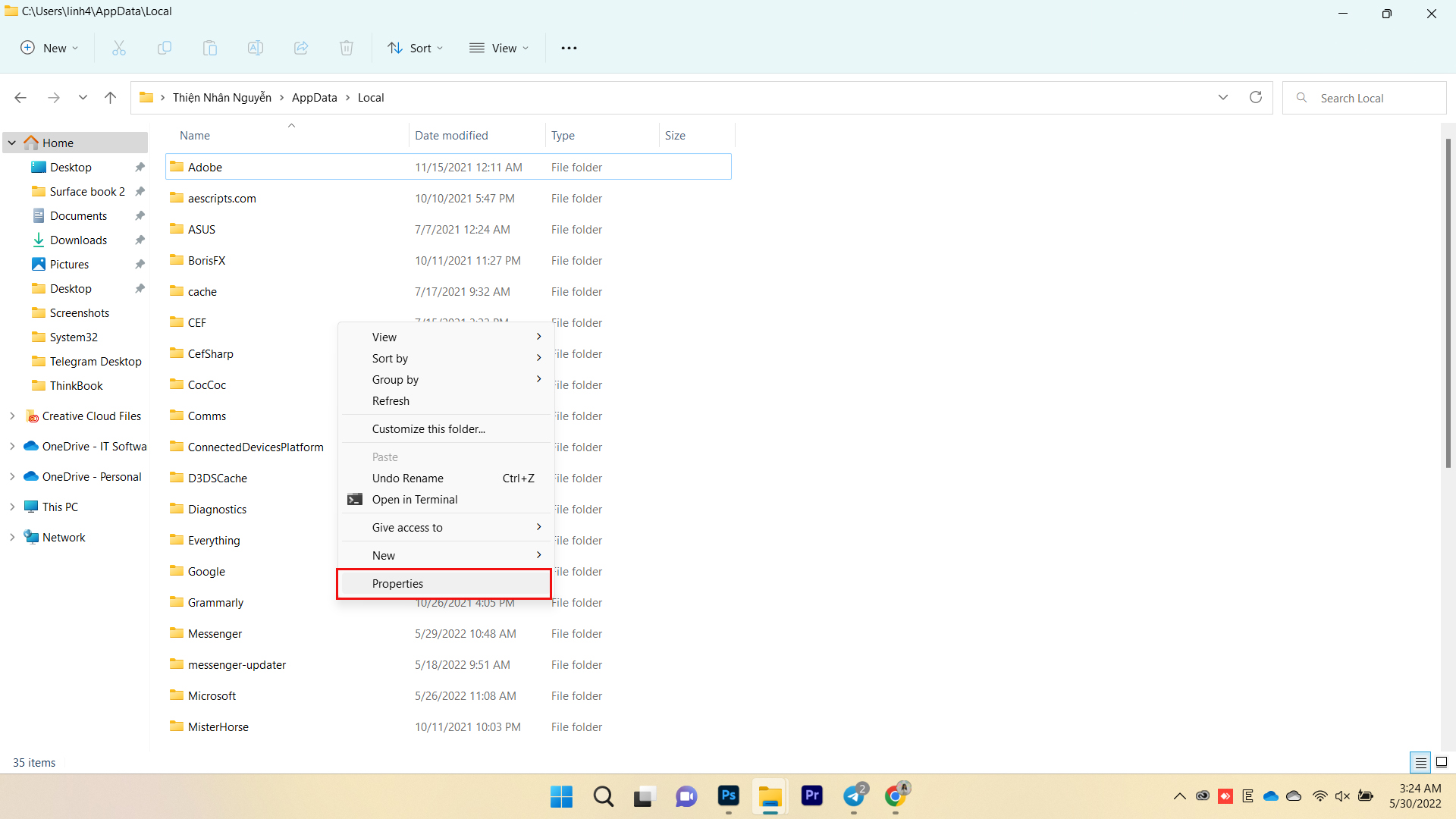Go forward with the right arrow
The height and width of the screenshot is (819, 1456).
[x=54, y=98]
